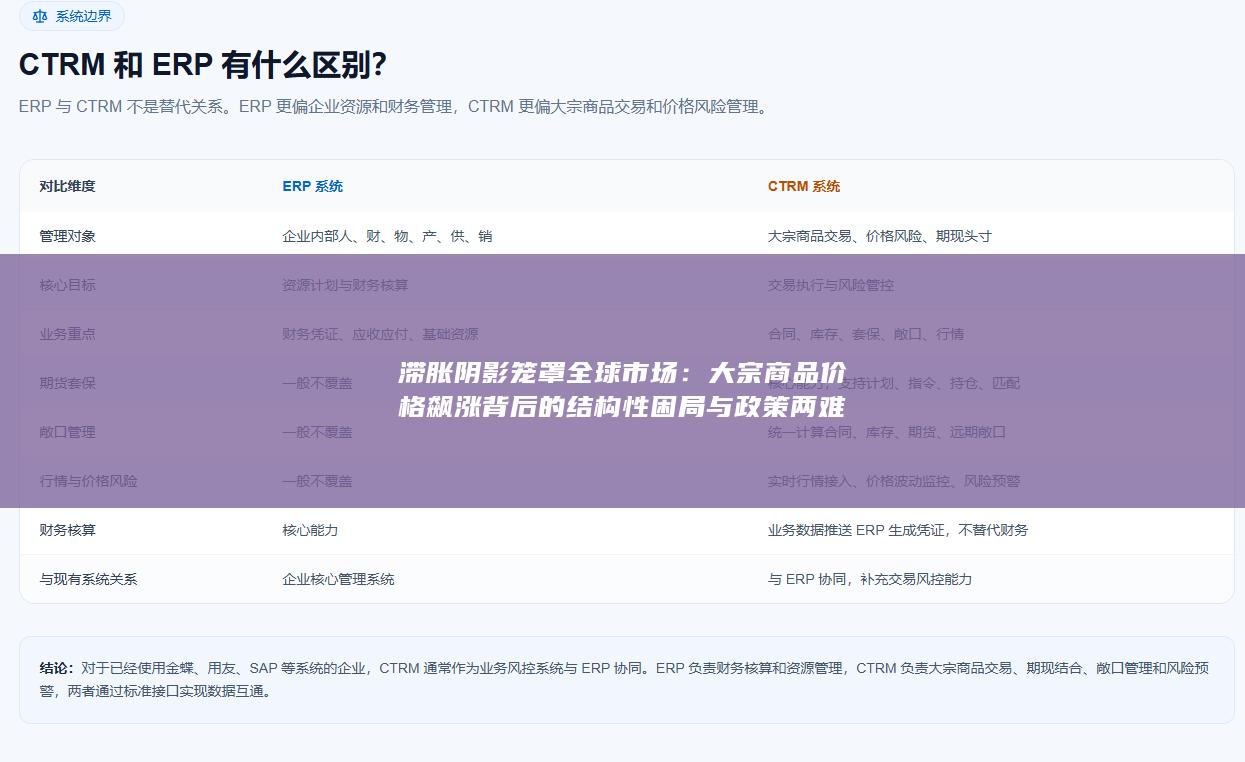Screen dimensions: 1245x762
Task: Click cell 资源计划与财务核算
Action: click(346, 285)
